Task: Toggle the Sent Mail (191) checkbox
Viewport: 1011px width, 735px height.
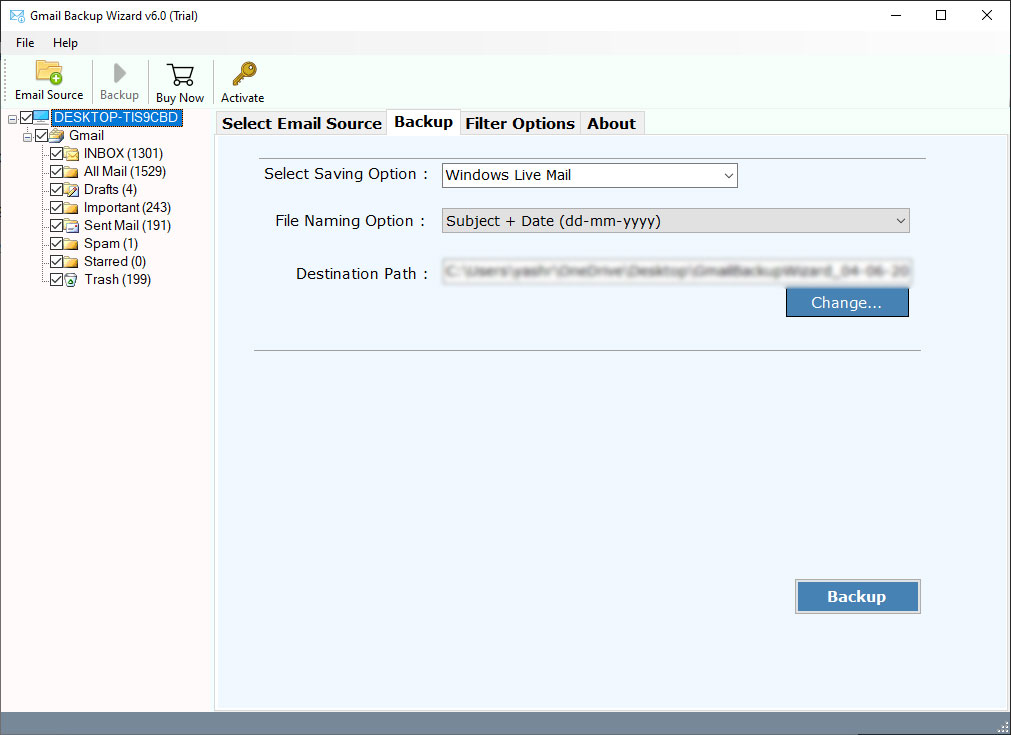Action: coord(57,226)
